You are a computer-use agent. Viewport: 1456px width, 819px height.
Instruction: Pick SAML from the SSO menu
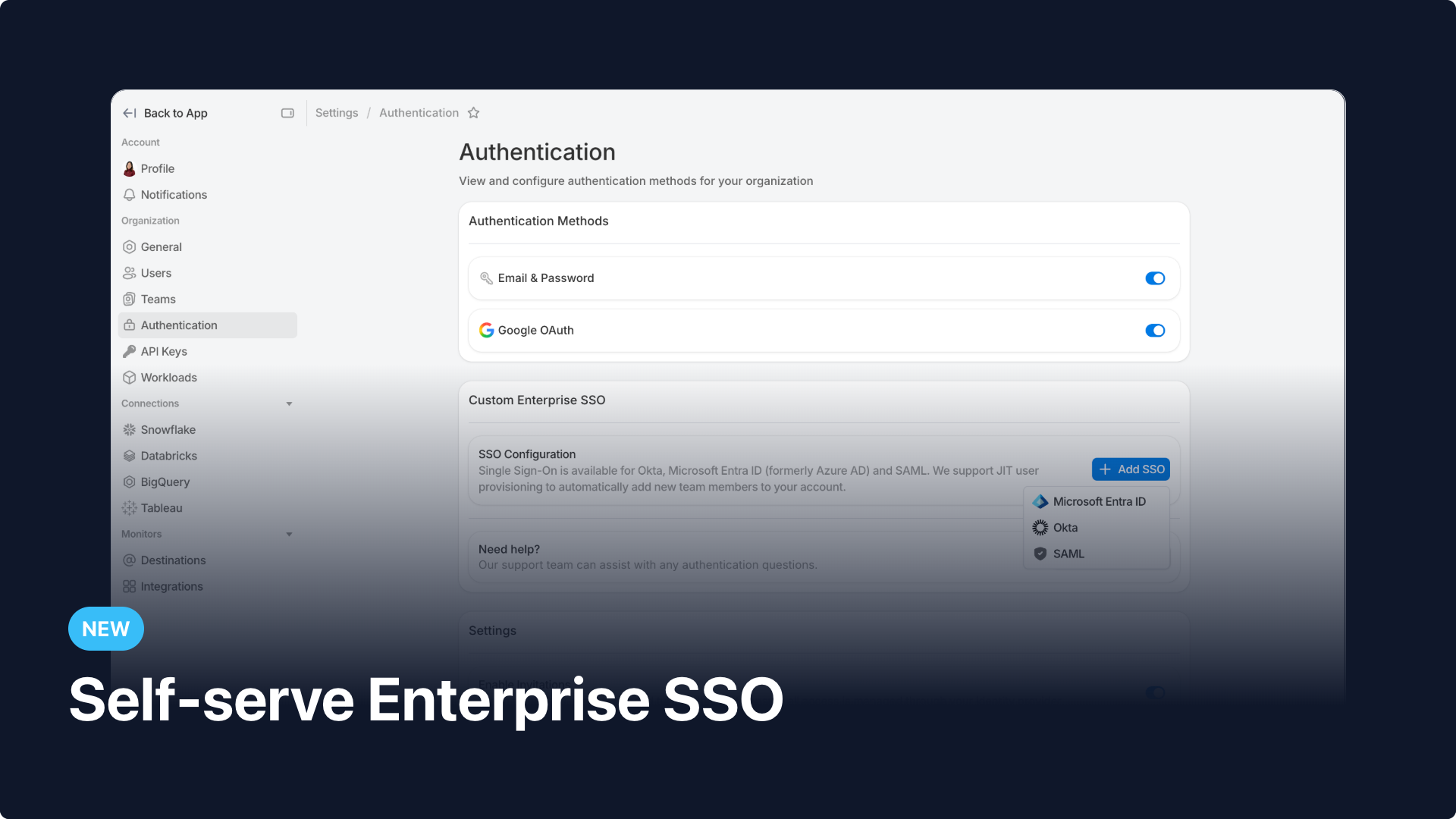click(1068, 554)
